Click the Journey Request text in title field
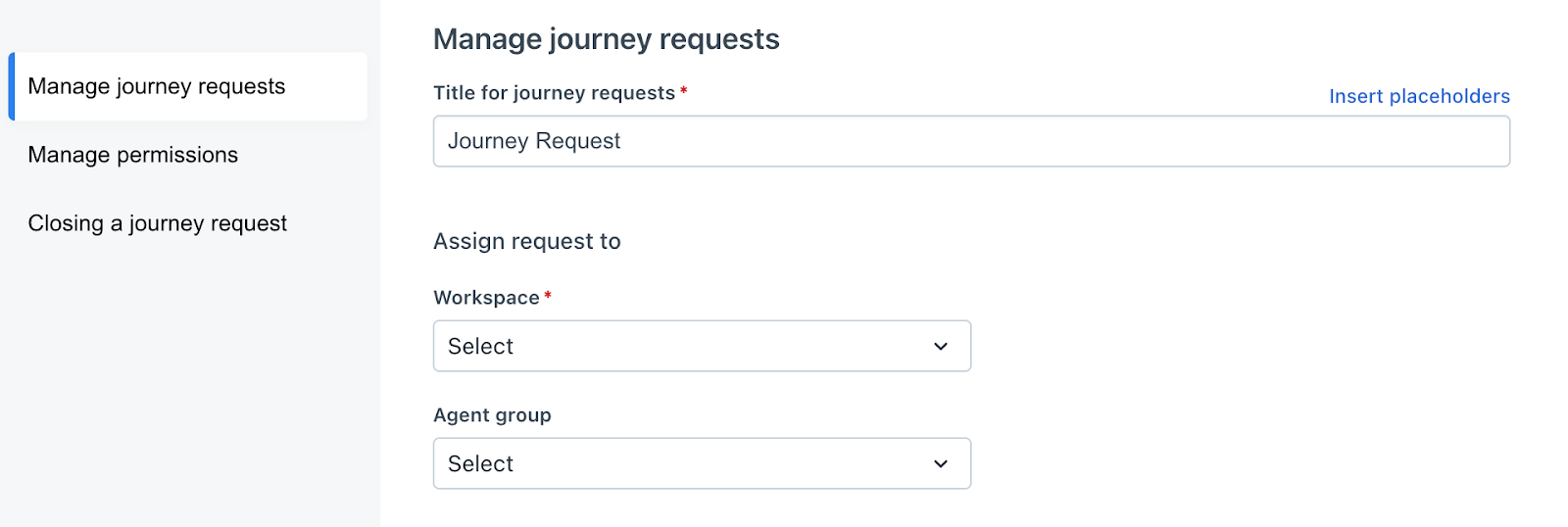The width and height of the screenshot is (1568, 527). click(x=534, y=141)
